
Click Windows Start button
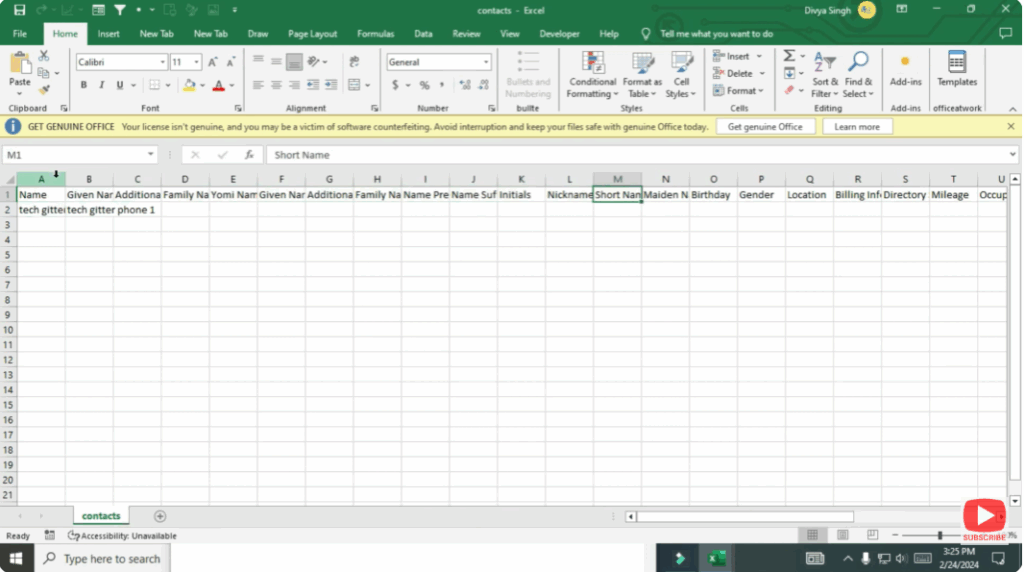pyautogui.click(x=16, y=558)
